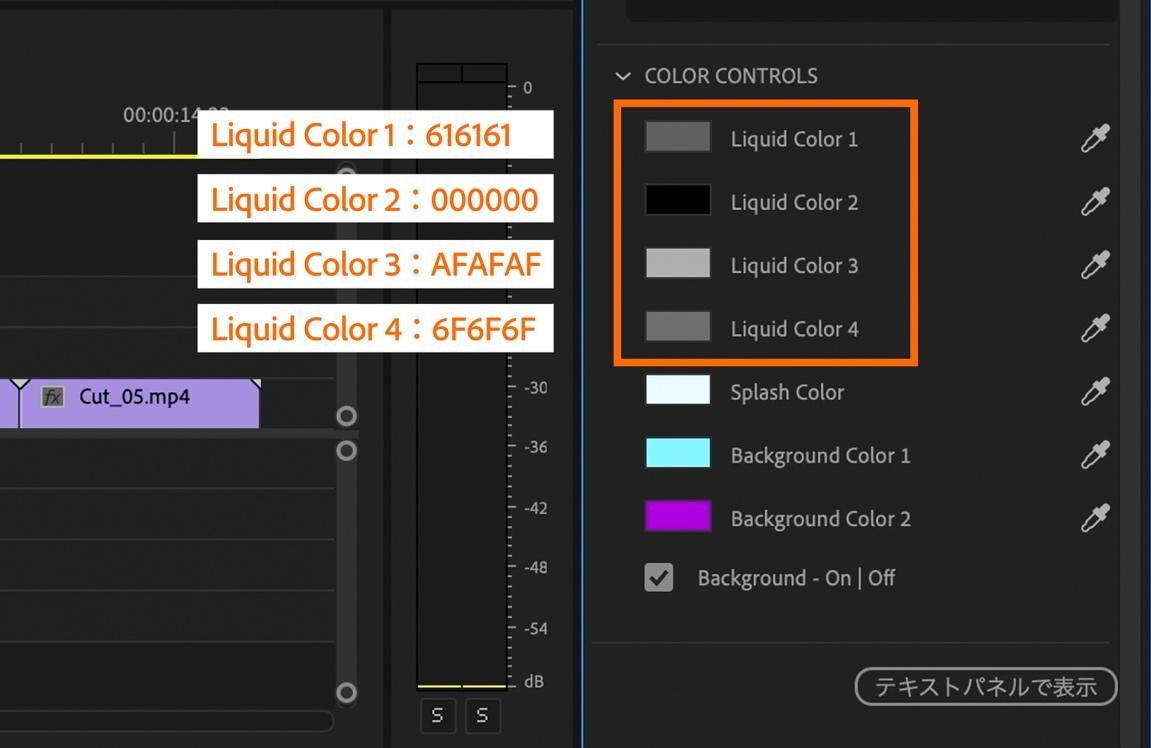Open the black Liquid Color 2 swatch
The width and height of the screenshot is (1151, 748).
coord(678,200)
